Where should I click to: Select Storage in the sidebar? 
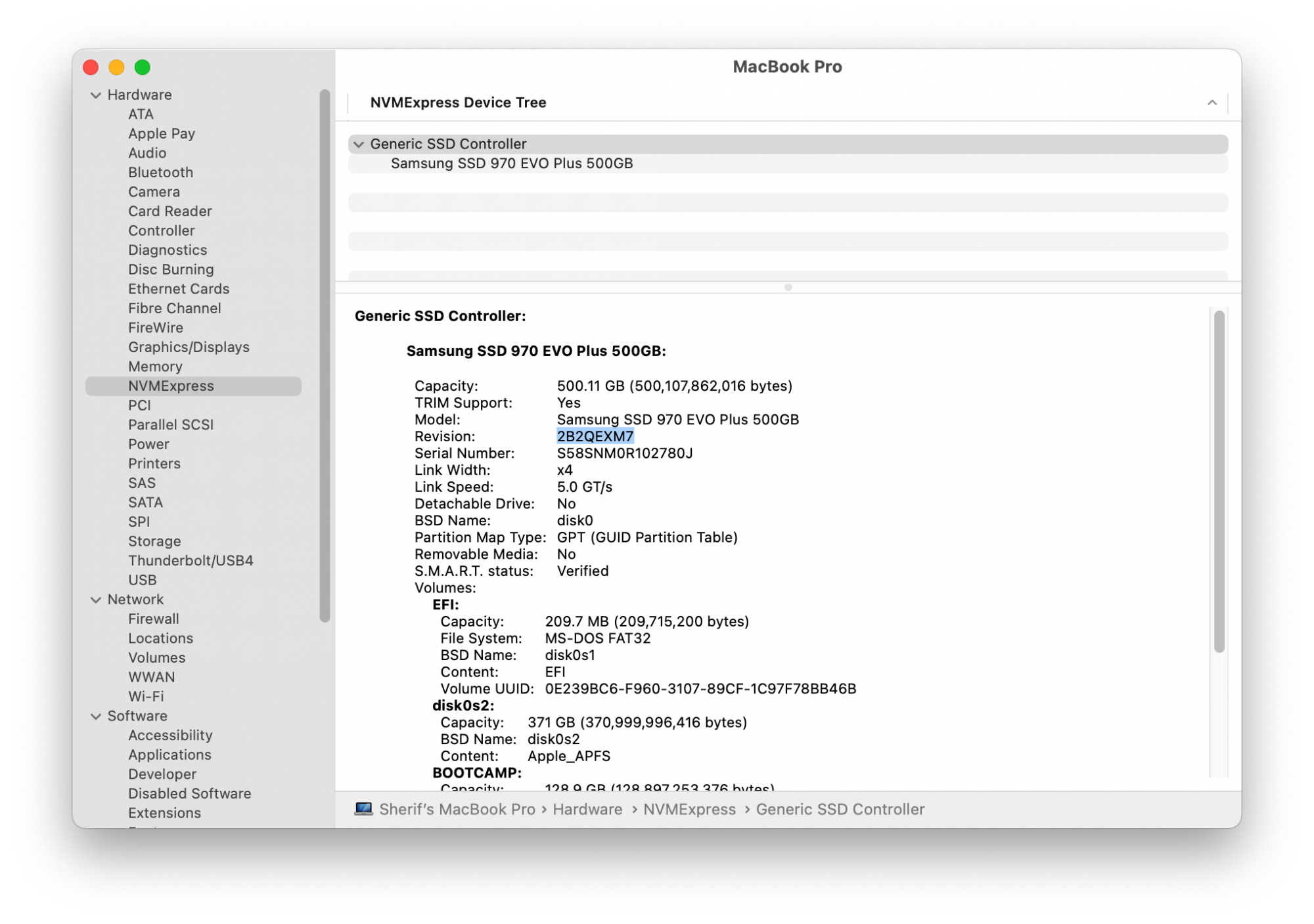click(154, 541)
